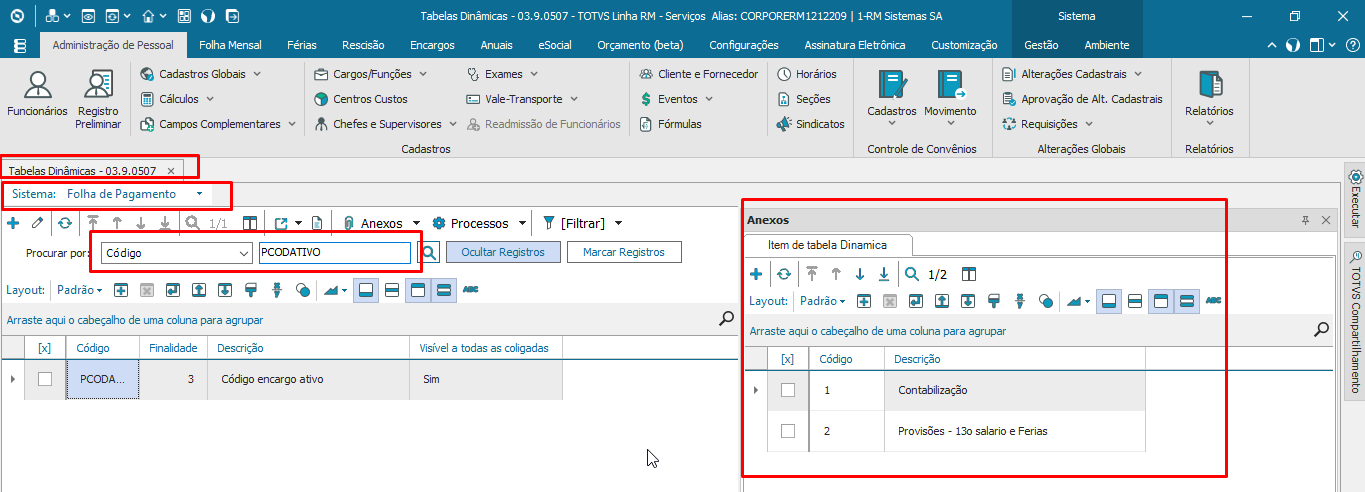The width and height of the screenshot is (1365, 492).
Task: Close the Tabelas Dinâmicas - 03.9.0507 tab
Action: (x=171, y=171)
